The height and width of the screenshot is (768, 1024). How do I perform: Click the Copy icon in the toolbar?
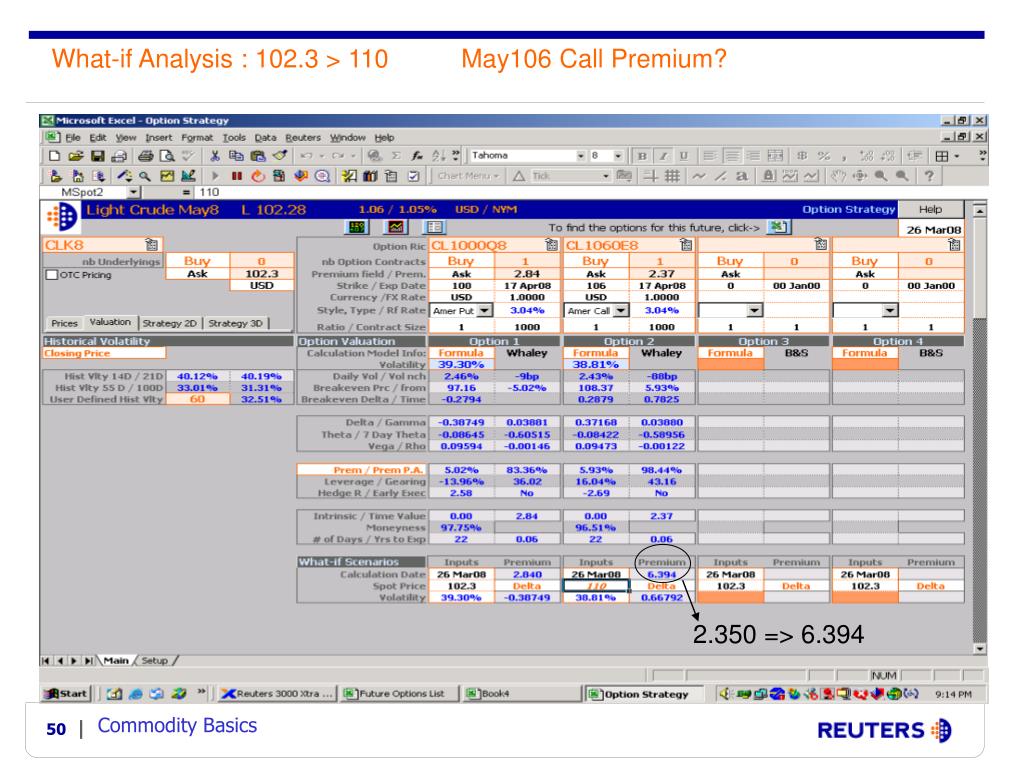pyautogui.click(x=236, y=156)
